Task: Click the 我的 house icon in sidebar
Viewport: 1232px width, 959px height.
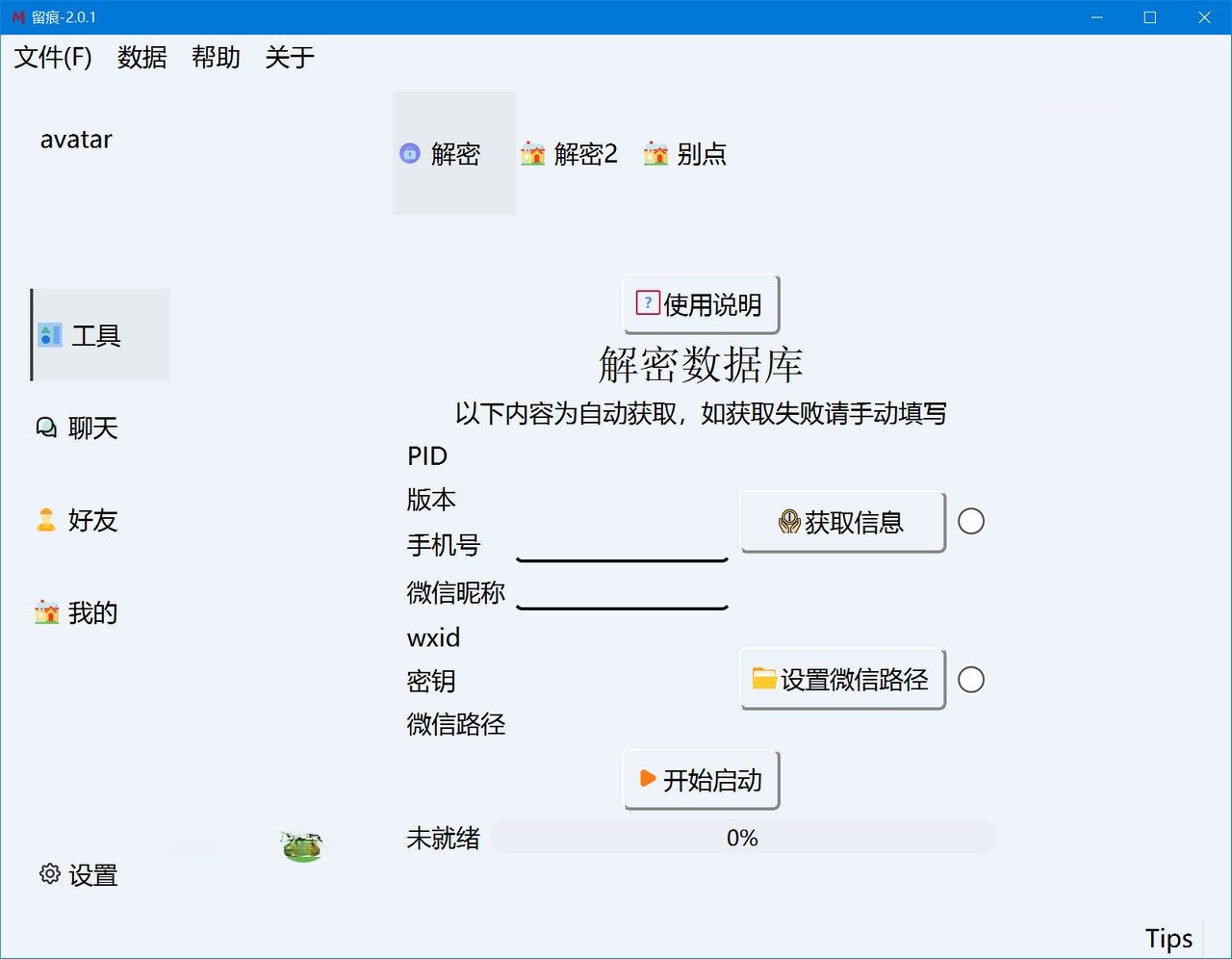Action: pyautogui.click(x=46, y=612)
